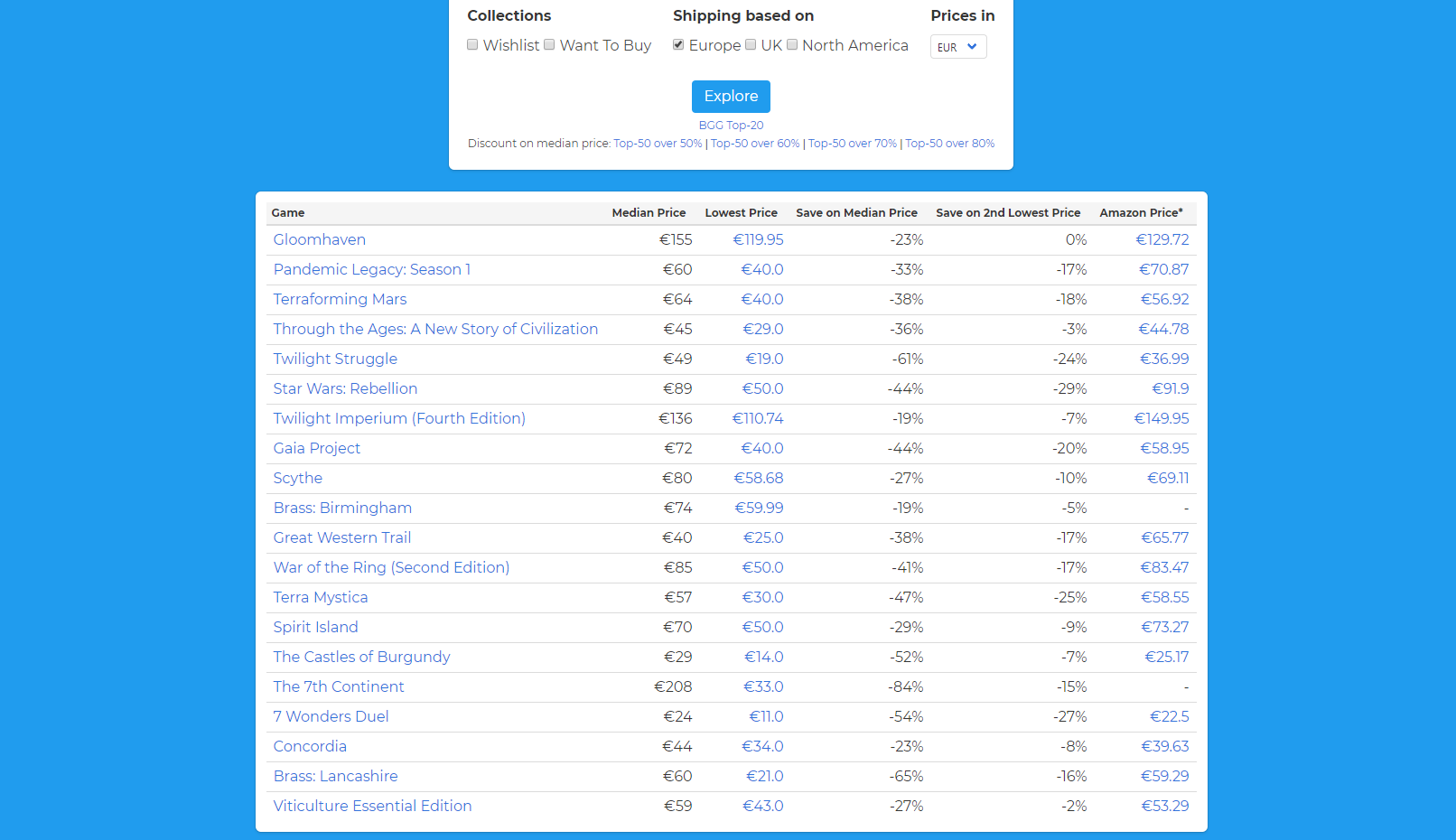Open Viticulture Essential Edition link
This screenshot has height=840, width=1456.
373,806
